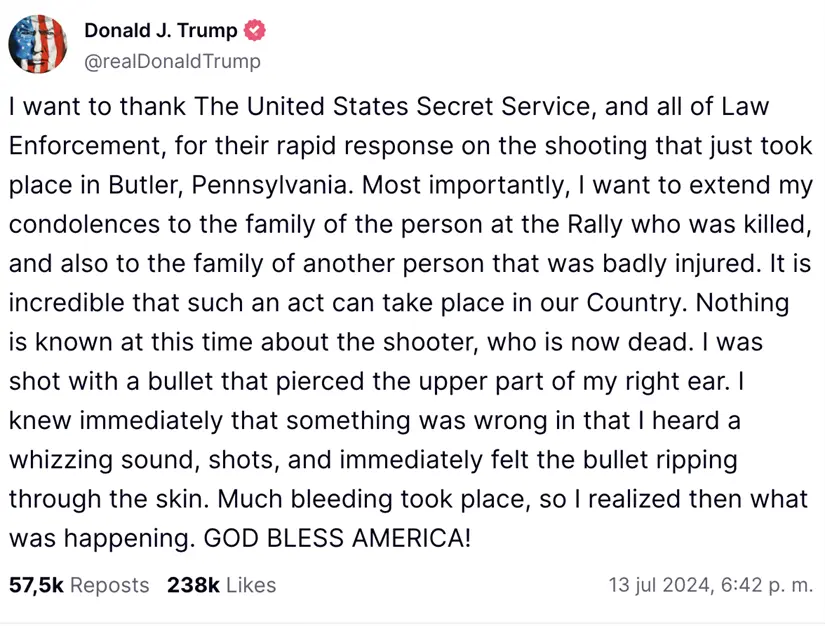Click the American flag profile avatar

38,45
